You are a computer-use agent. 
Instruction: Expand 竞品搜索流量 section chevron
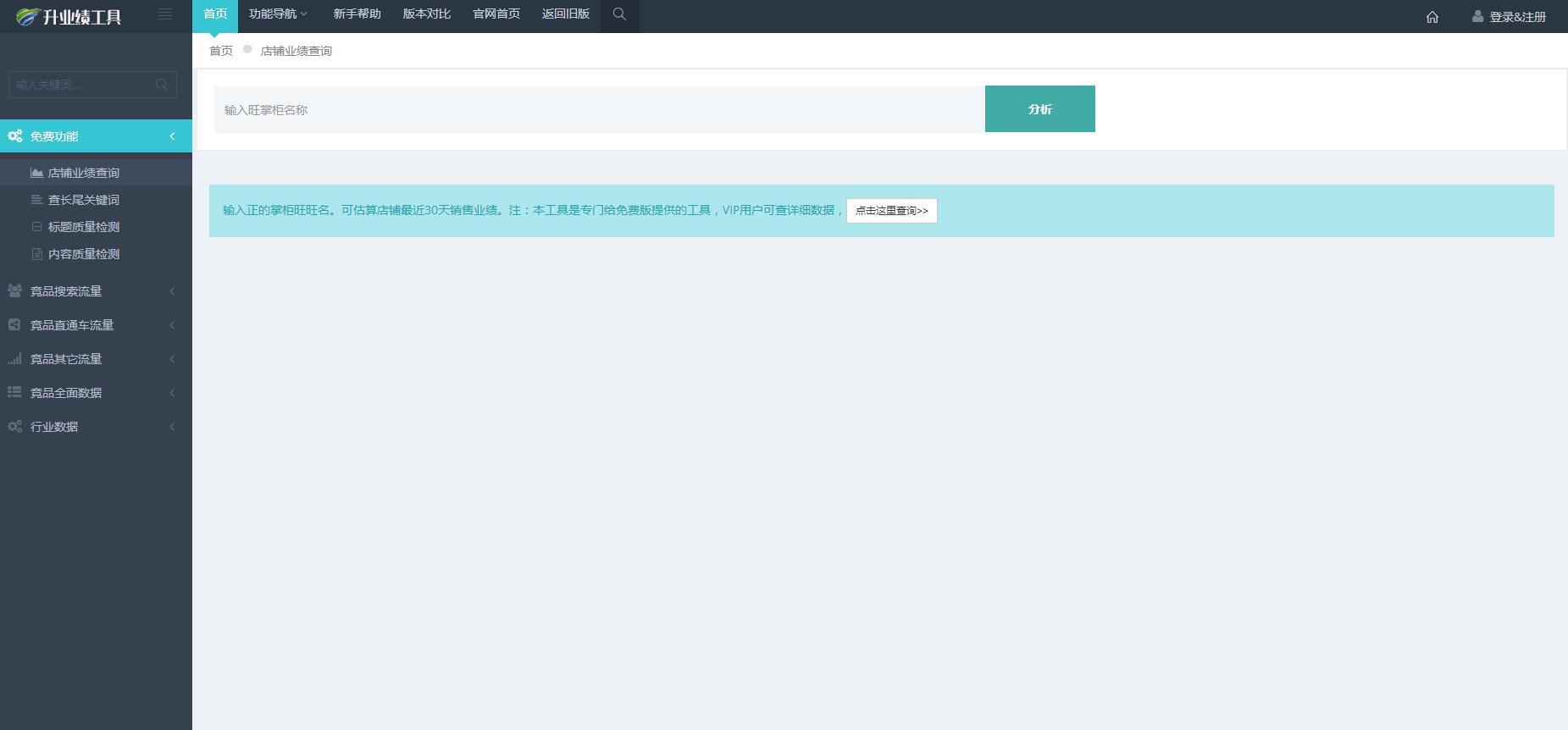coord(172,291)
